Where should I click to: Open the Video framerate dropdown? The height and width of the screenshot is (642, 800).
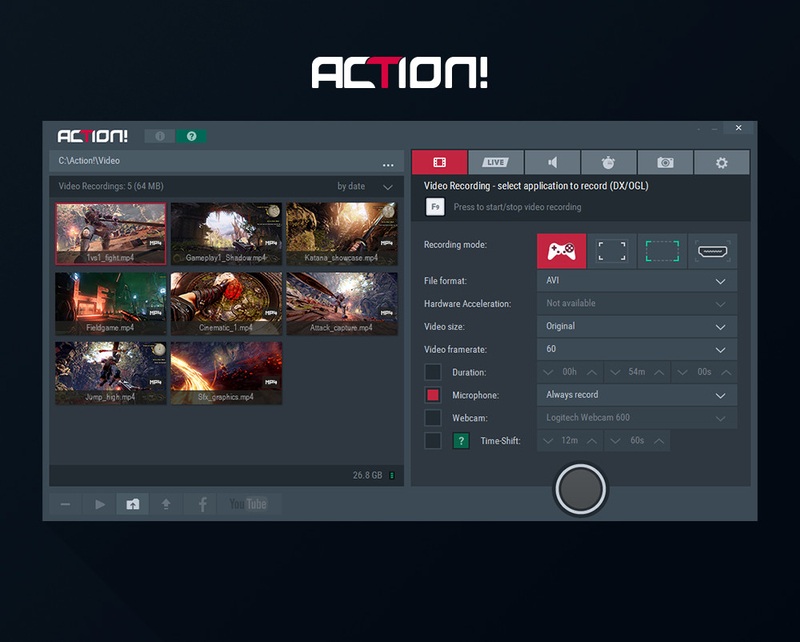[636, 349]
